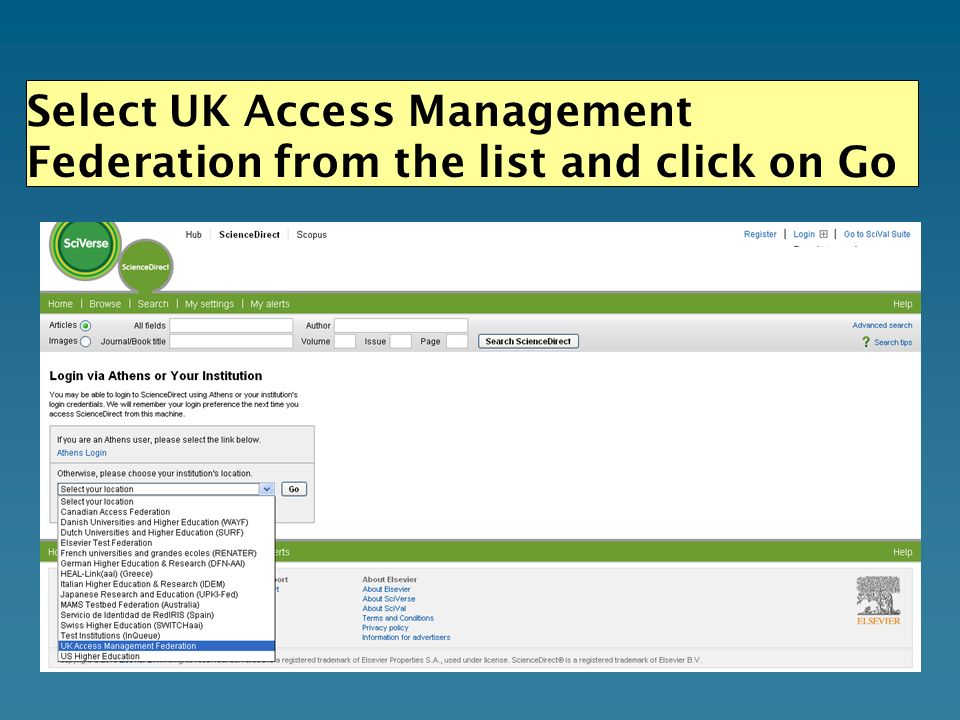Click the green question mark Search tips icon

click(x=866, y=342)
